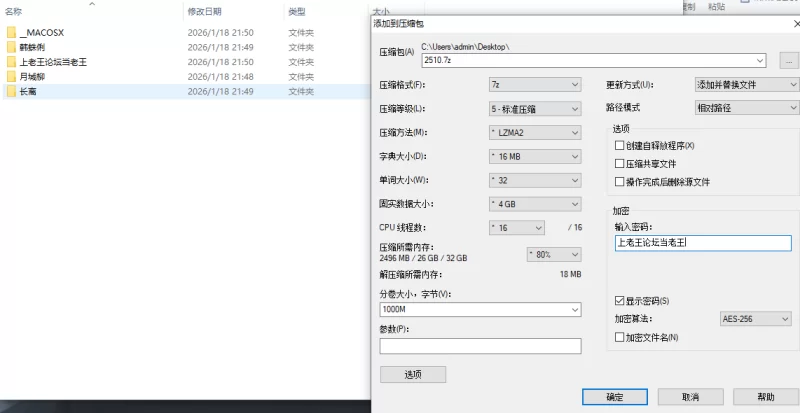Sort Explorer list by 修改日期 column
Image resolution: width=800 pixels, height=413 pixels.
(205, 11)
